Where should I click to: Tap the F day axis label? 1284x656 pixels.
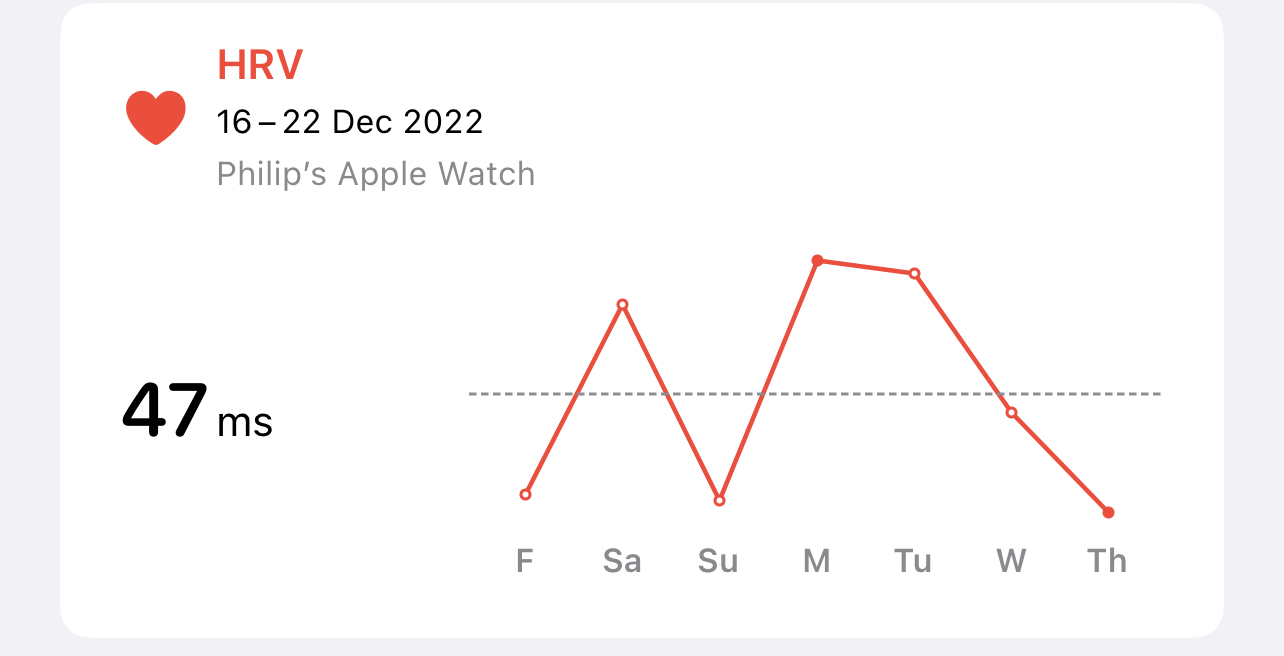525,561
